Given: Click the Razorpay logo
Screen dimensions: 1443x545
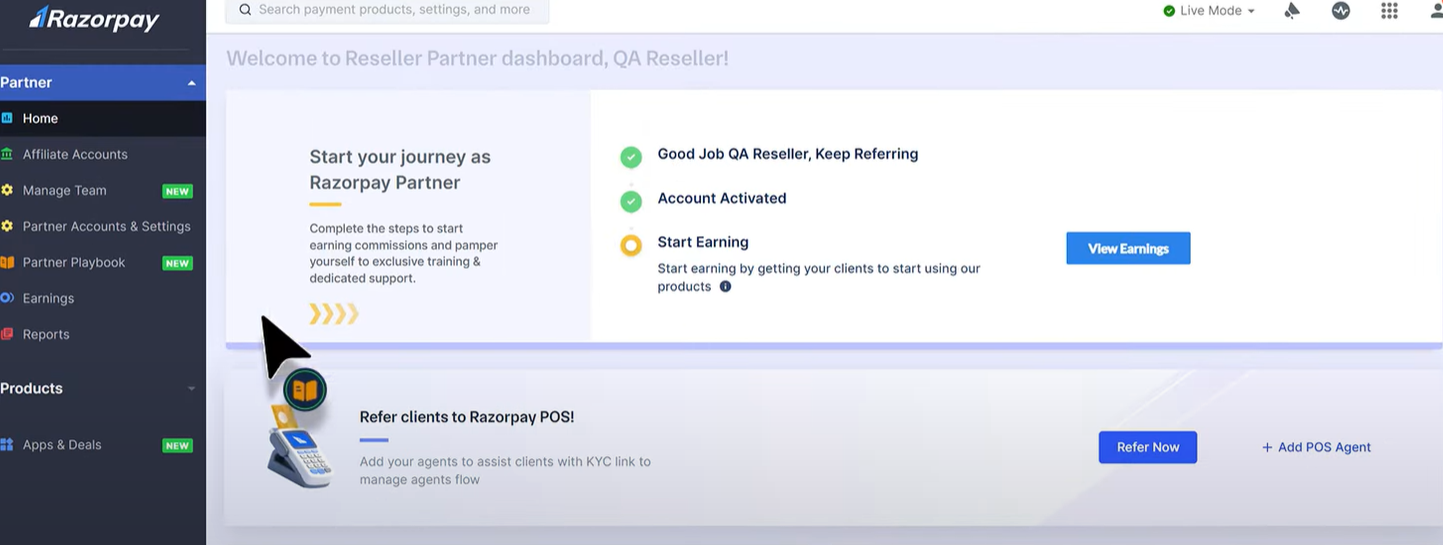Looking at the screenshot, I should click(94, 18).
